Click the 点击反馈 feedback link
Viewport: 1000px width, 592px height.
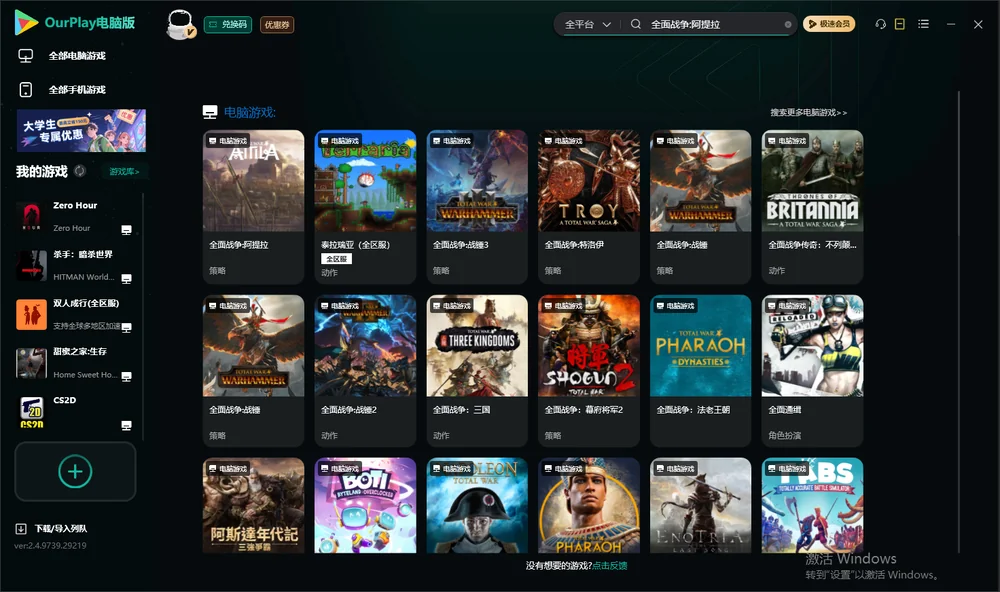[x=610, y=566]
